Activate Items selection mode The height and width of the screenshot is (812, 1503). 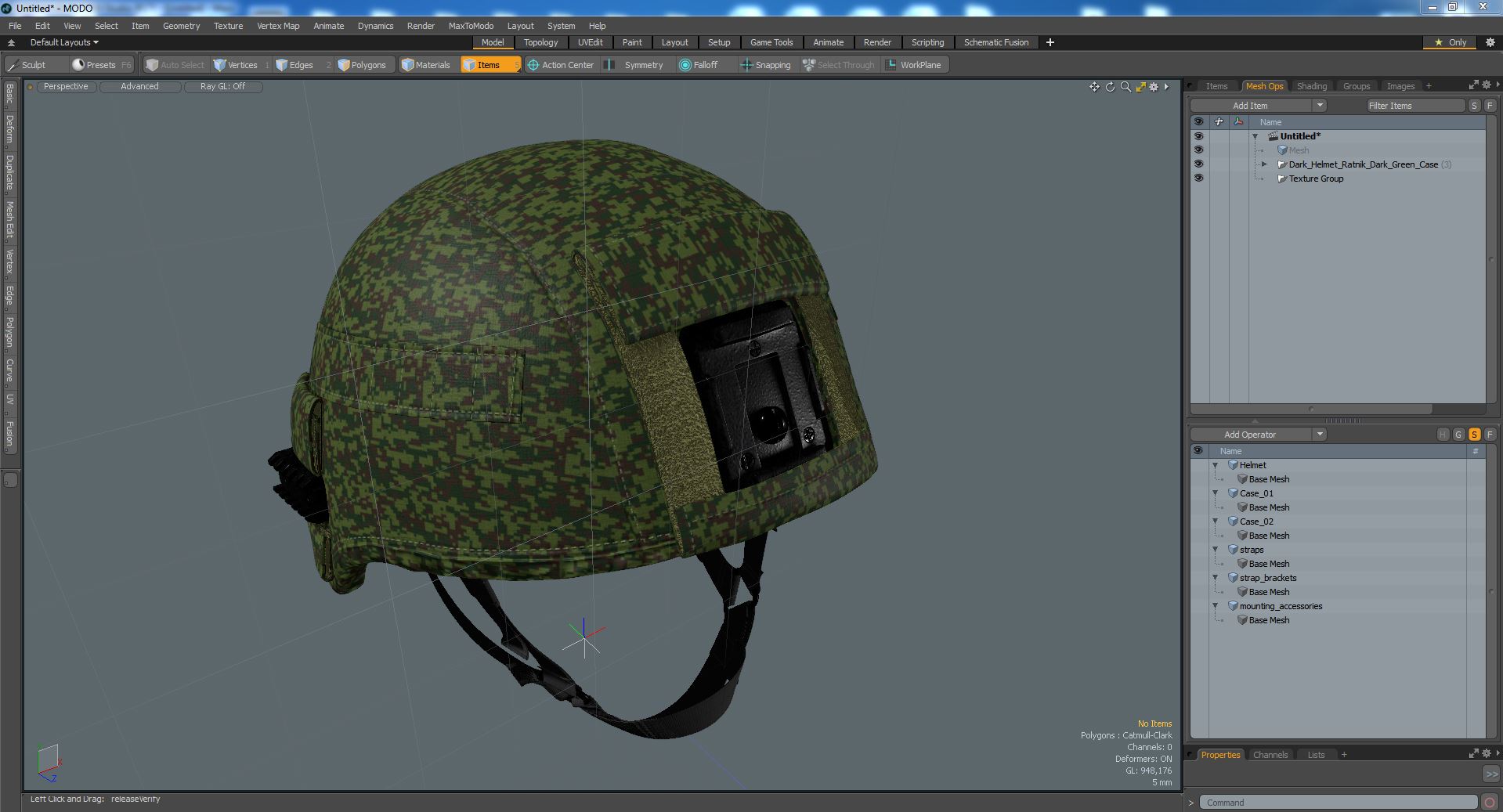click(490, 65)
